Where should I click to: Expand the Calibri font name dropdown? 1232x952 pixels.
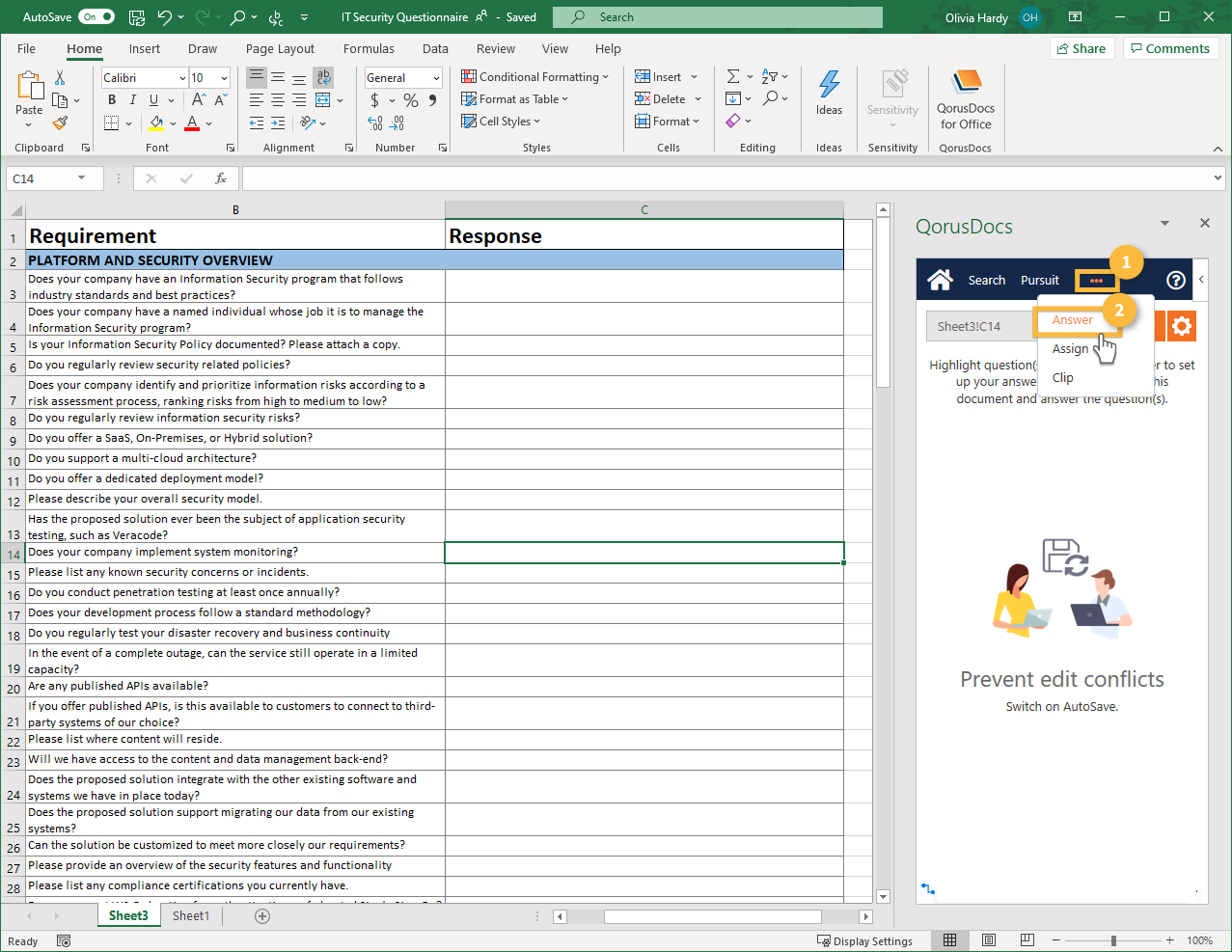[182, 78]
